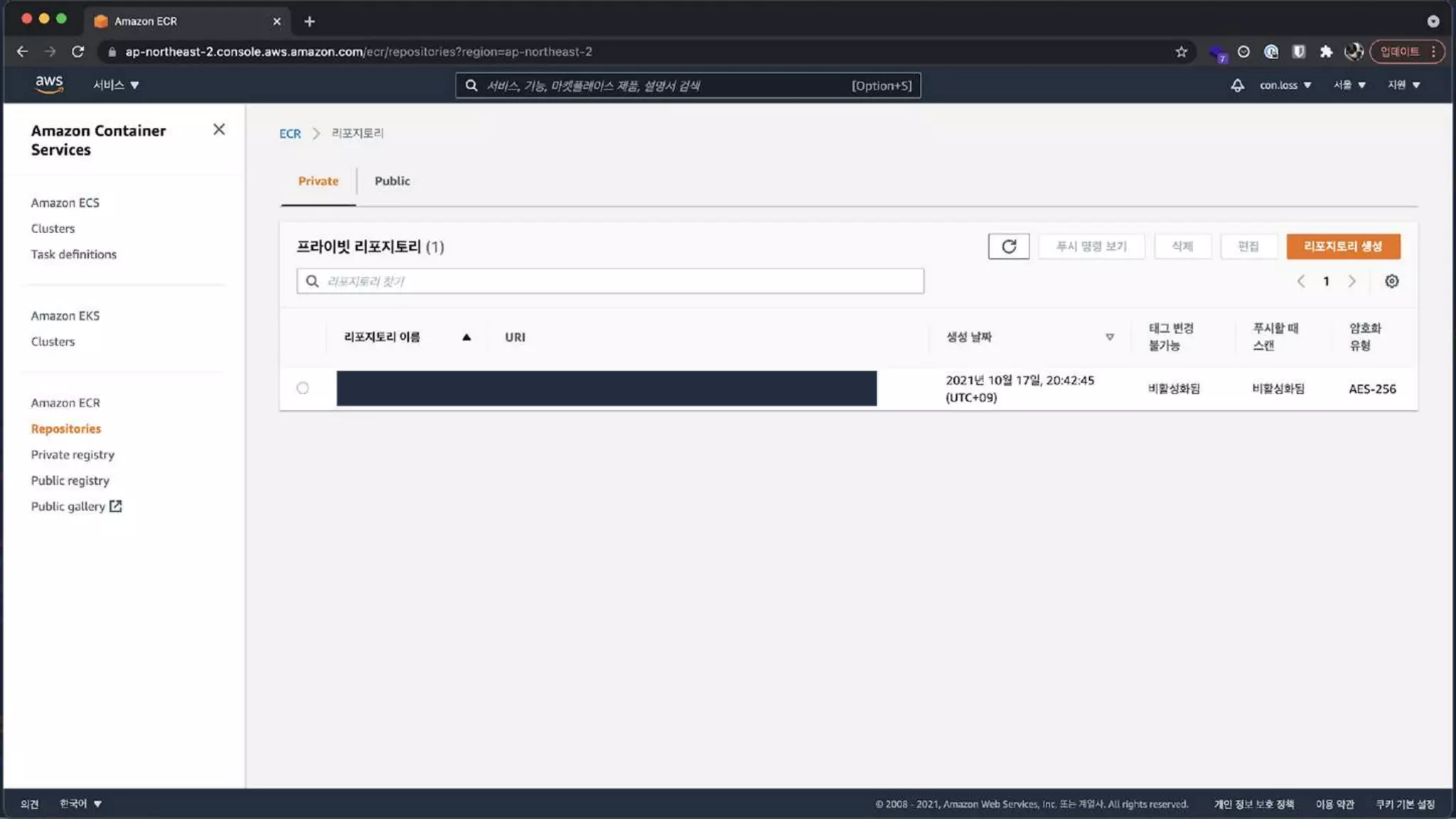Click the refresh repositories icon button
This screenshot has height=819, width=1456.
[1008, 247]
